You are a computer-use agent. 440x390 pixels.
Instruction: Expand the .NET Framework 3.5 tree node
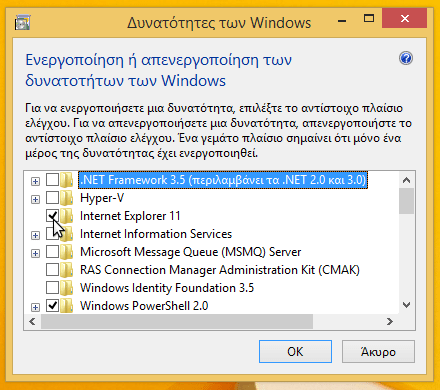coord(35,181)
